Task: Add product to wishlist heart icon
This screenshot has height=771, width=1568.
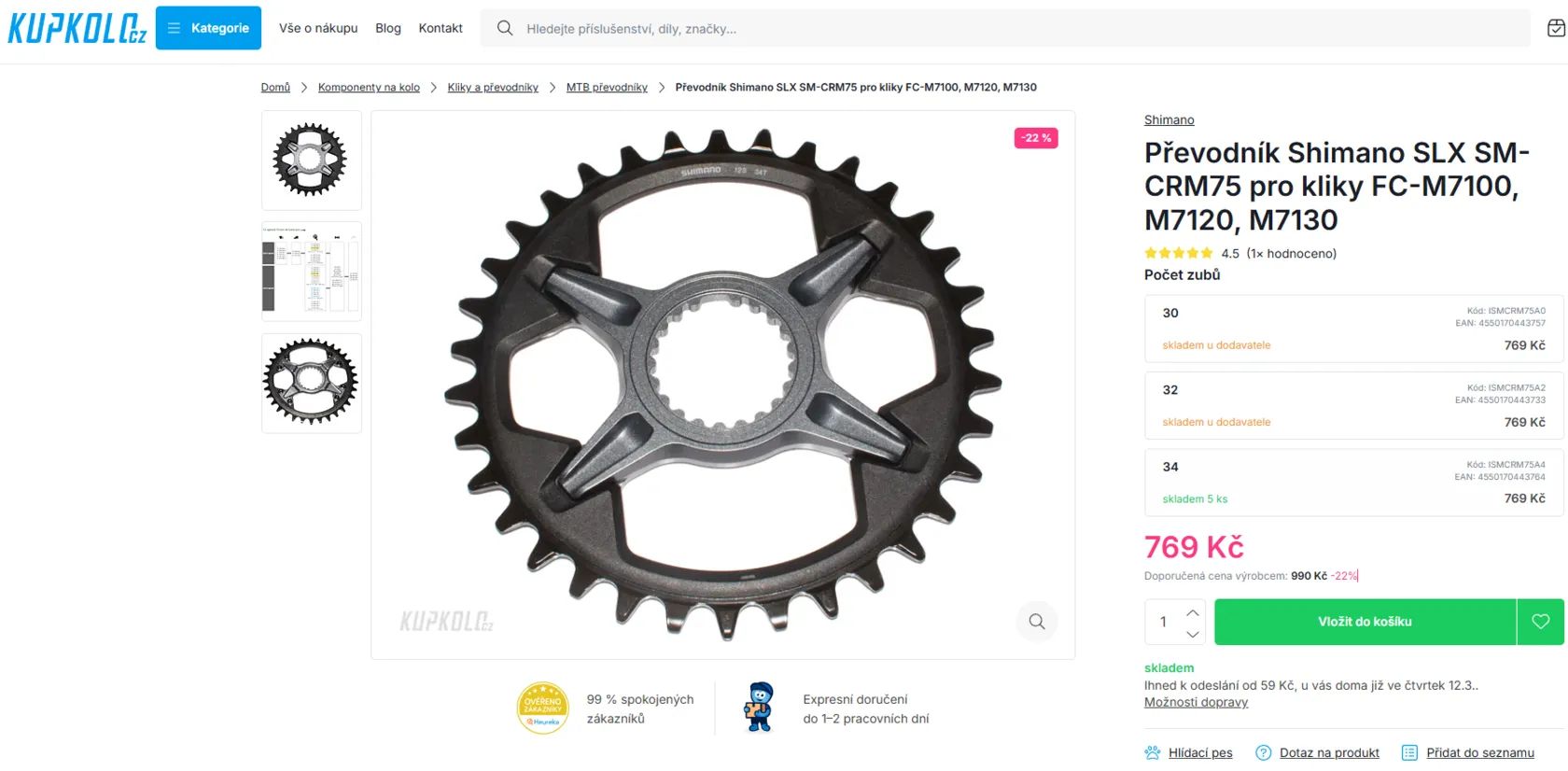Action: point(1540,622)
